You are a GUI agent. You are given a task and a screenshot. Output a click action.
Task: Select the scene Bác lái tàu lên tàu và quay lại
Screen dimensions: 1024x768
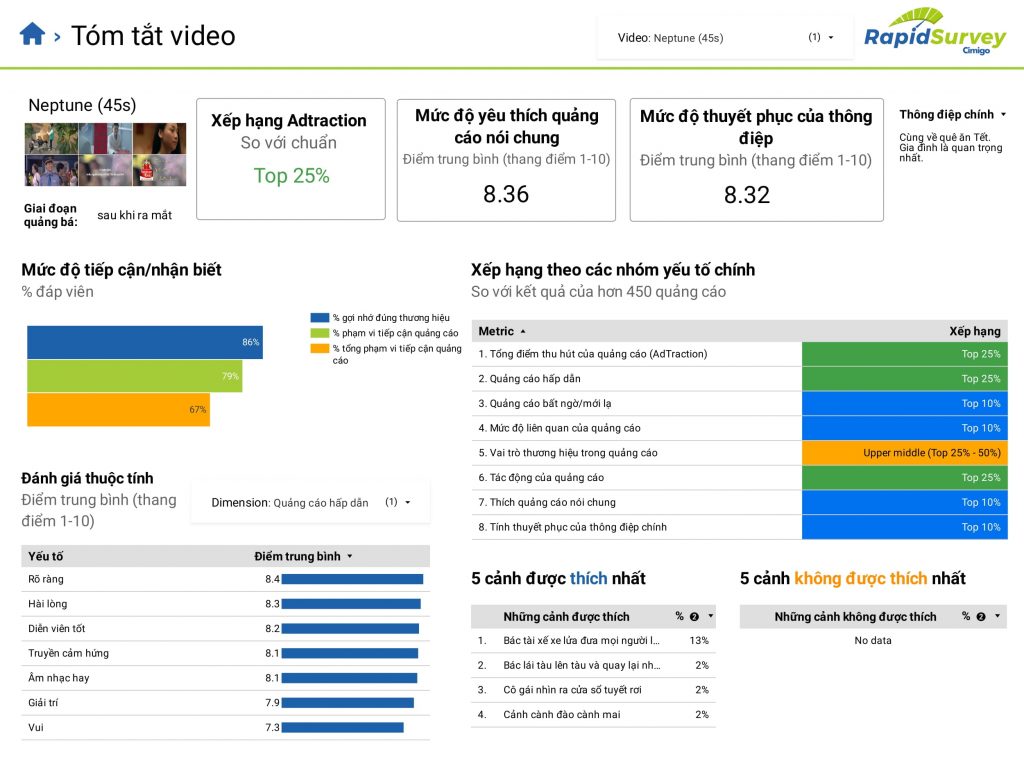(593, 665)
